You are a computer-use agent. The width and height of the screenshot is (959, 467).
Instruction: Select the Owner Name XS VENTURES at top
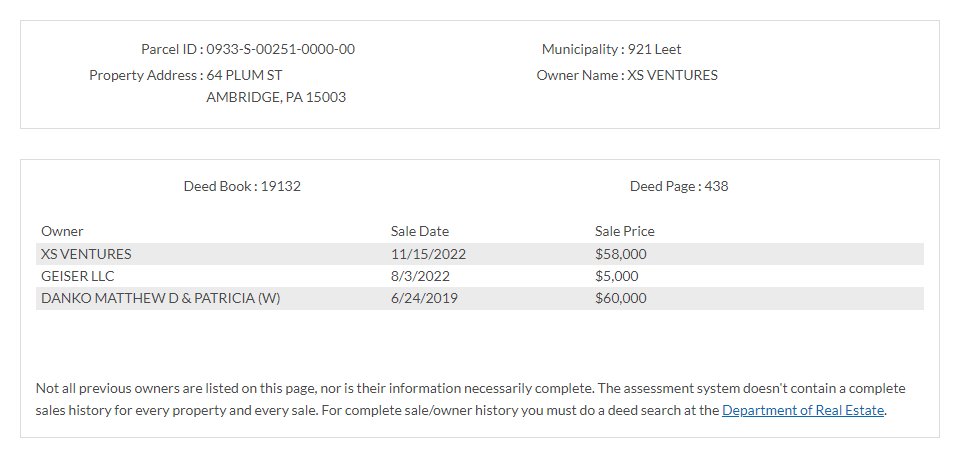click(672, 75)
